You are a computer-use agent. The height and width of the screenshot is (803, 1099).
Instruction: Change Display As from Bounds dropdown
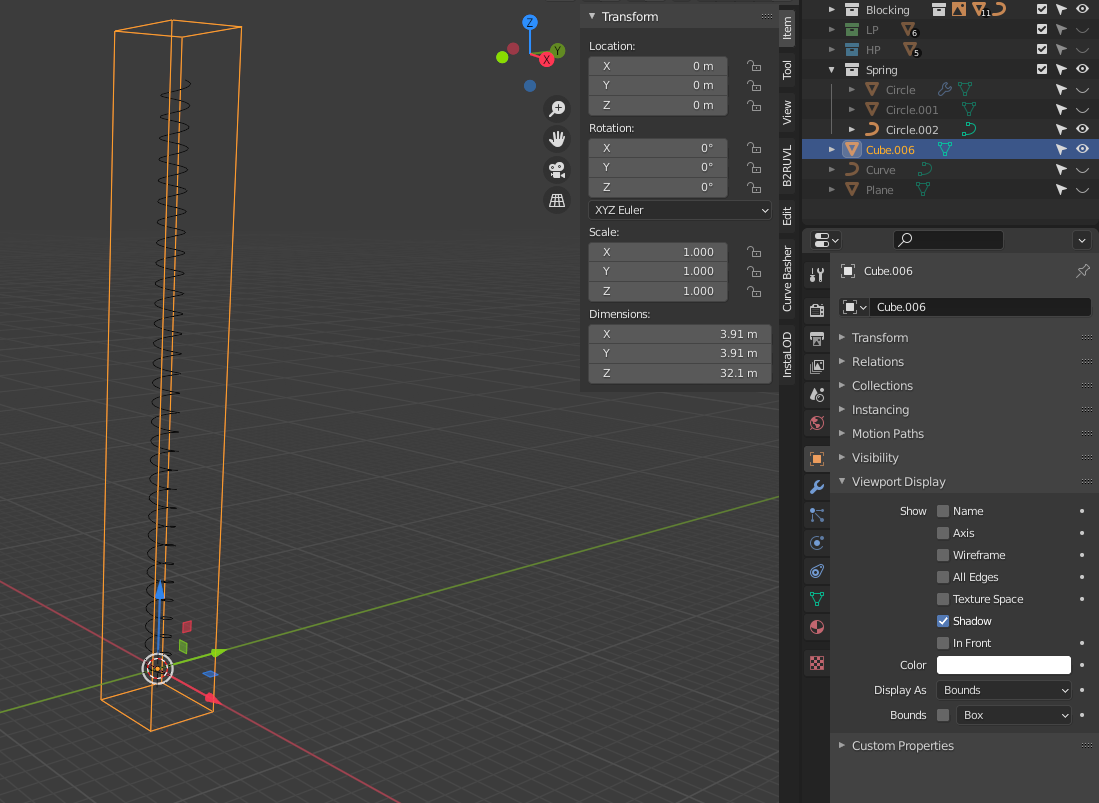point(1003,689)
